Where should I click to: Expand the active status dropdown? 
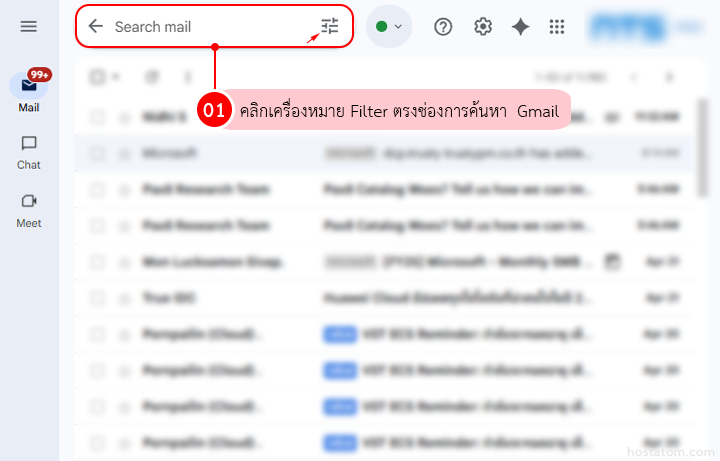388,27
